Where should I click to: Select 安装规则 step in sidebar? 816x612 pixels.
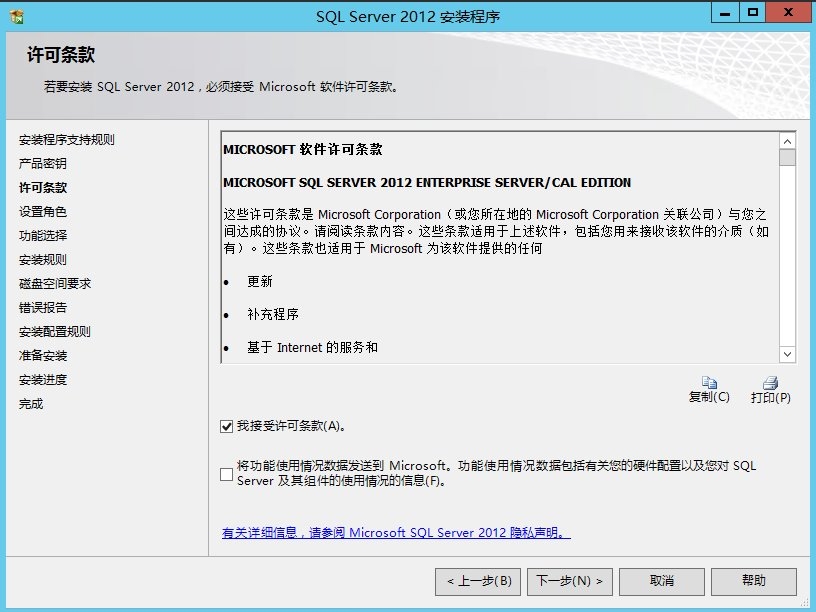click(x=43, y=259)
